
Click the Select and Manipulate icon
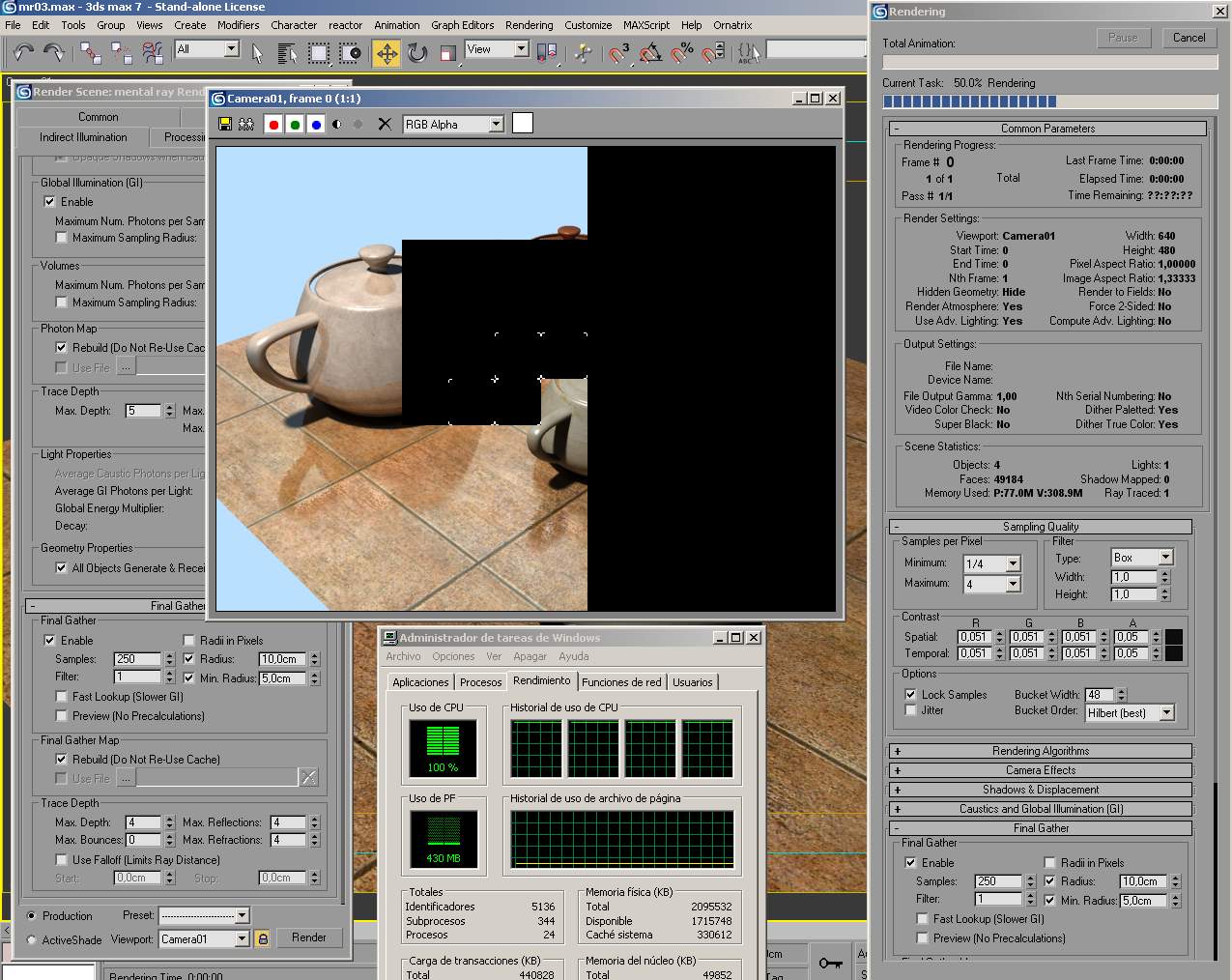click(584, 52)
